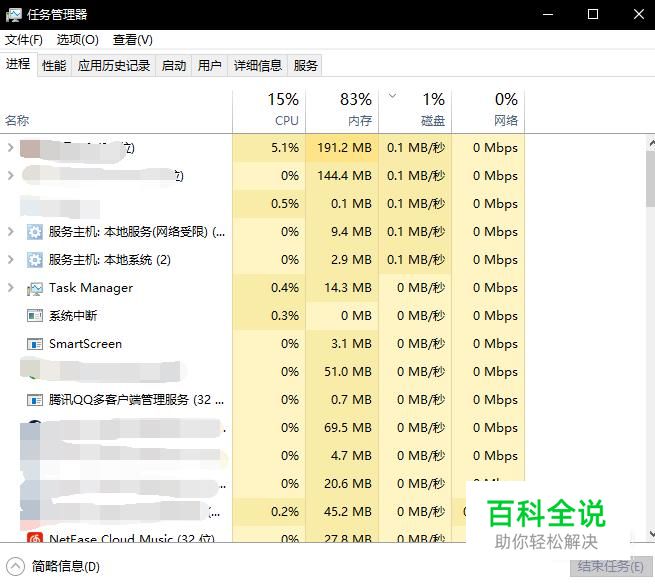Click the scrollbar up arrow

pos(651,144)
